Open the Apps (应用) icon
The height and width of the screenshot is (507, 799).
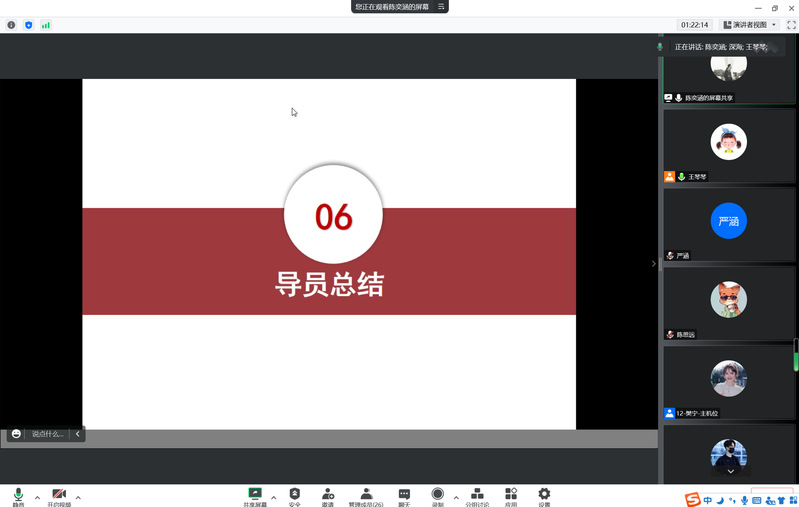point(511,495)
